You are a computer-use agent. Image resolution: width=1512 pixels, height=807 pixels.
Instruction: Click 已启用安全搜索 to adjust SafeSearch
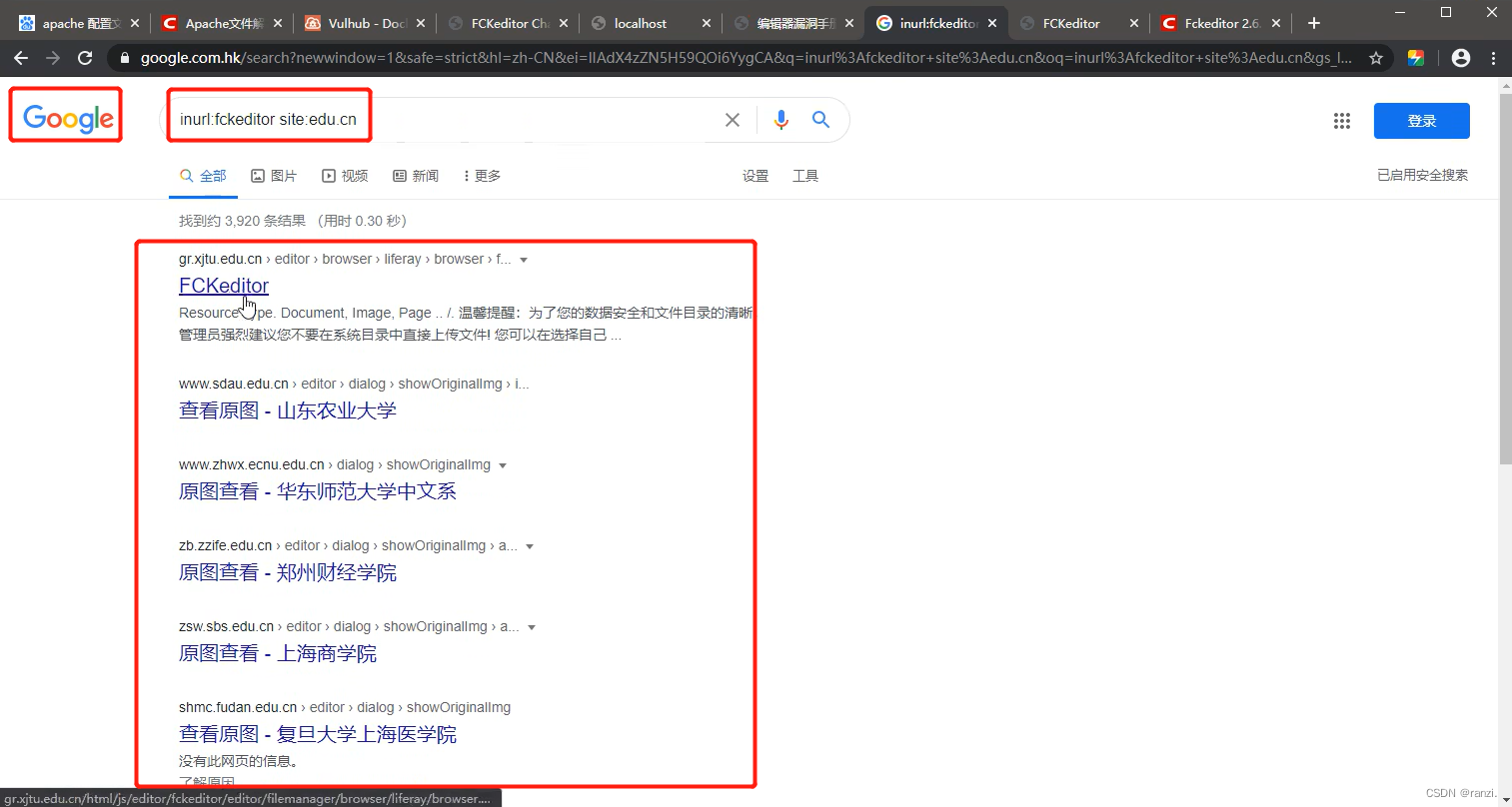tap(1422, 174)
